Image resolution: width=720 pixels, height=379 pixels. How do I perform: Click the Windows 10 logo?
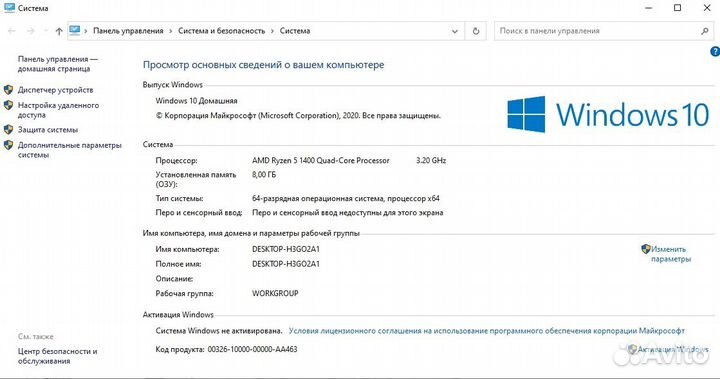608,114
